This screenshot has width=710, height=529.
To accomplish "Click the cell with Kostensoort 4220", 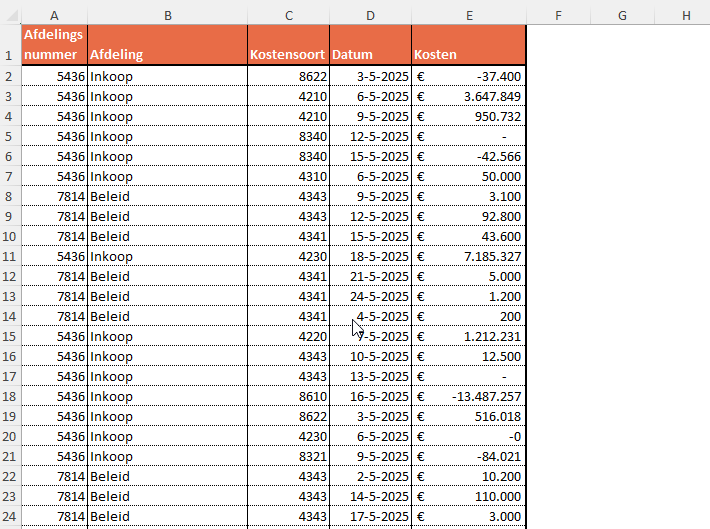I will 289,336.
